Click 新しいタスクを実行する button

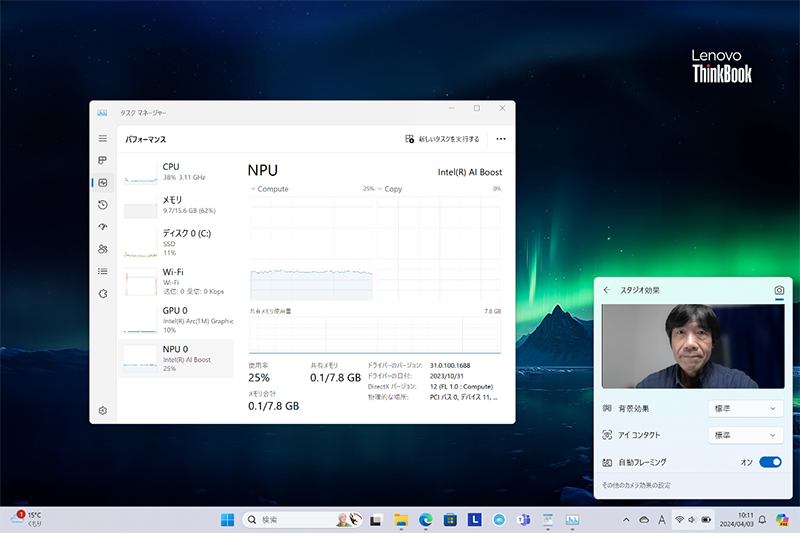(x=442, y=139)
